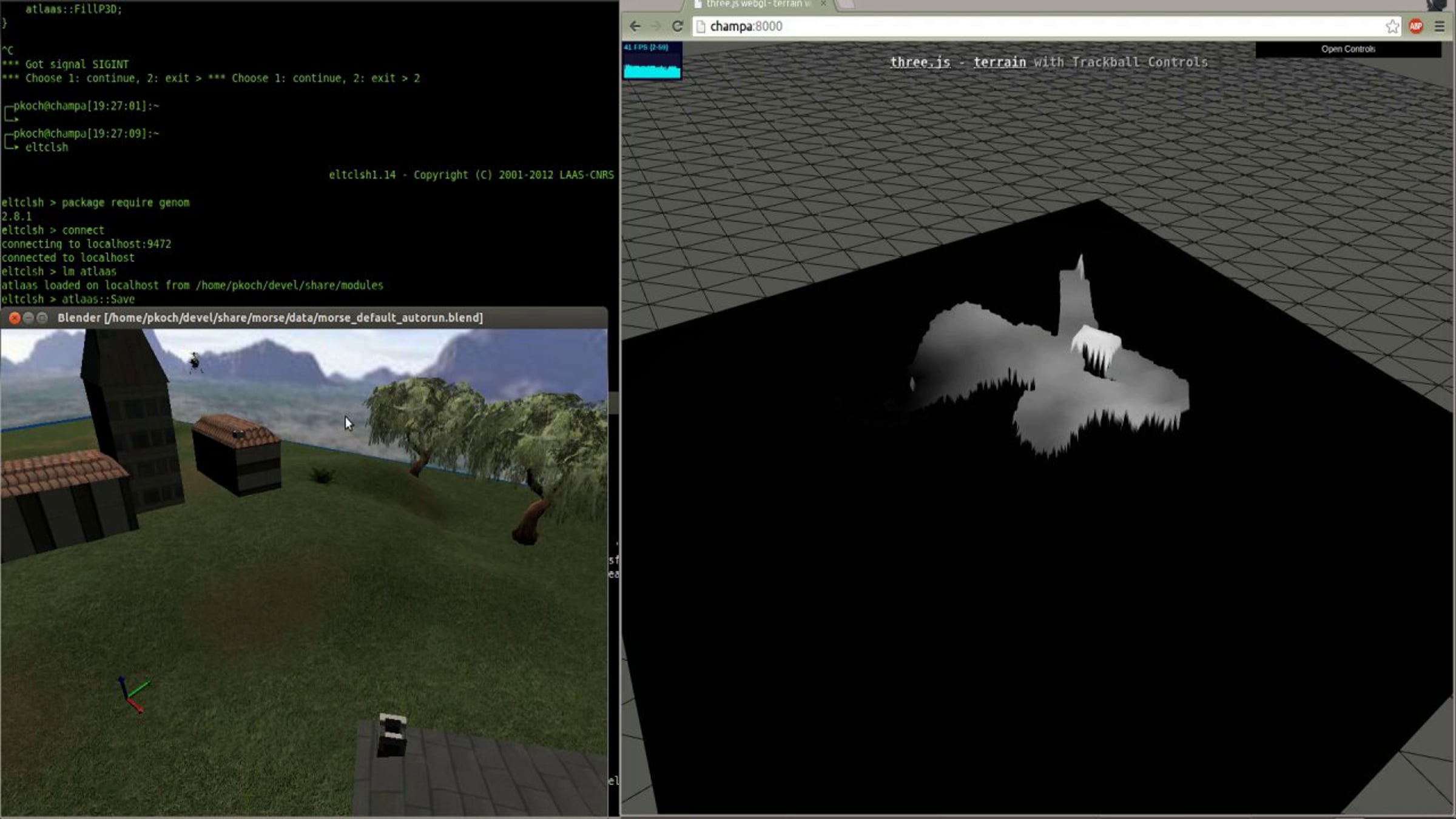The height and width of the screenshot is (819, 1456).
Task: Follow the terrain hyperlink
Action: pyautogui.click(x=999, y=62)
